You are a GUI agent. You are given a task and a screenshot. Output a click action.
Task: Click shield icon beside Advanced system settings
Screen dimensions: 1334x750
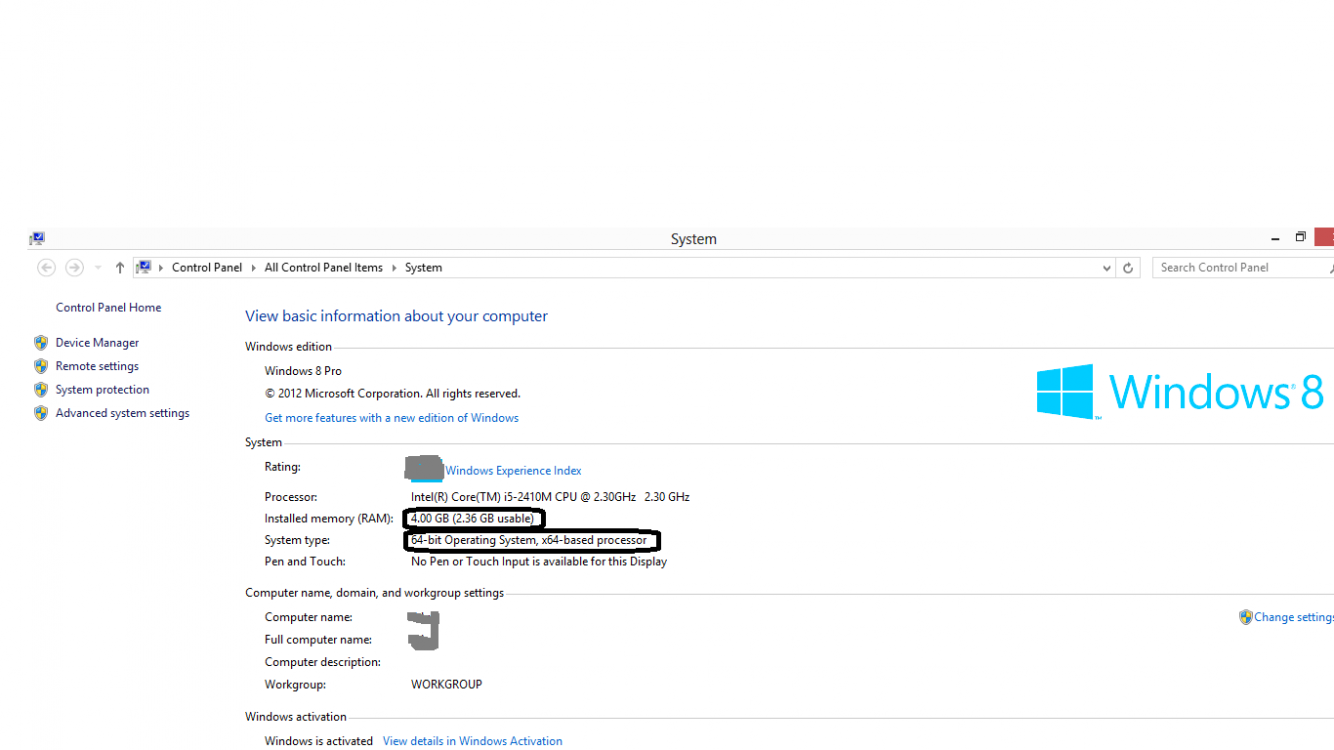(41, 413)
